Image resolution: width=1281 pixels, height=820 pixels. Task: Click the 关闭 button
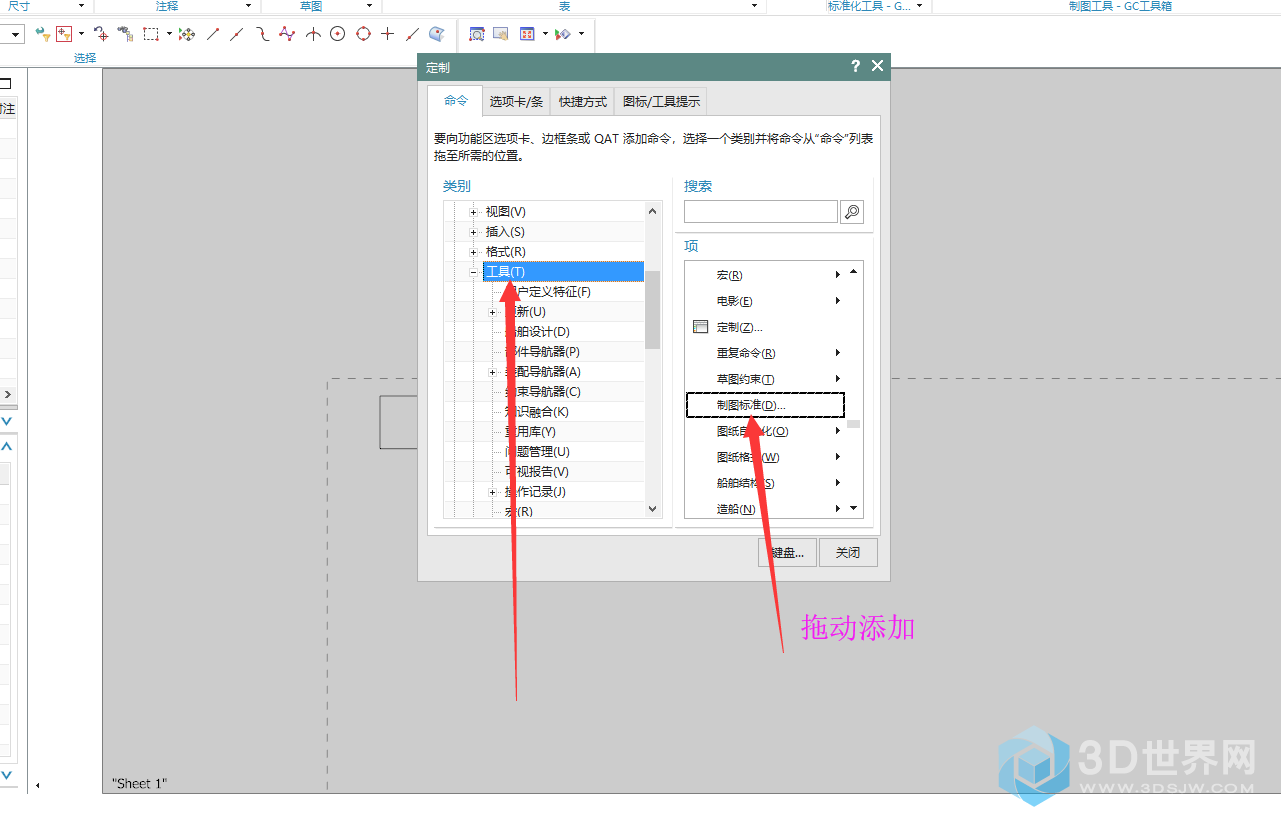pos(848,552)
